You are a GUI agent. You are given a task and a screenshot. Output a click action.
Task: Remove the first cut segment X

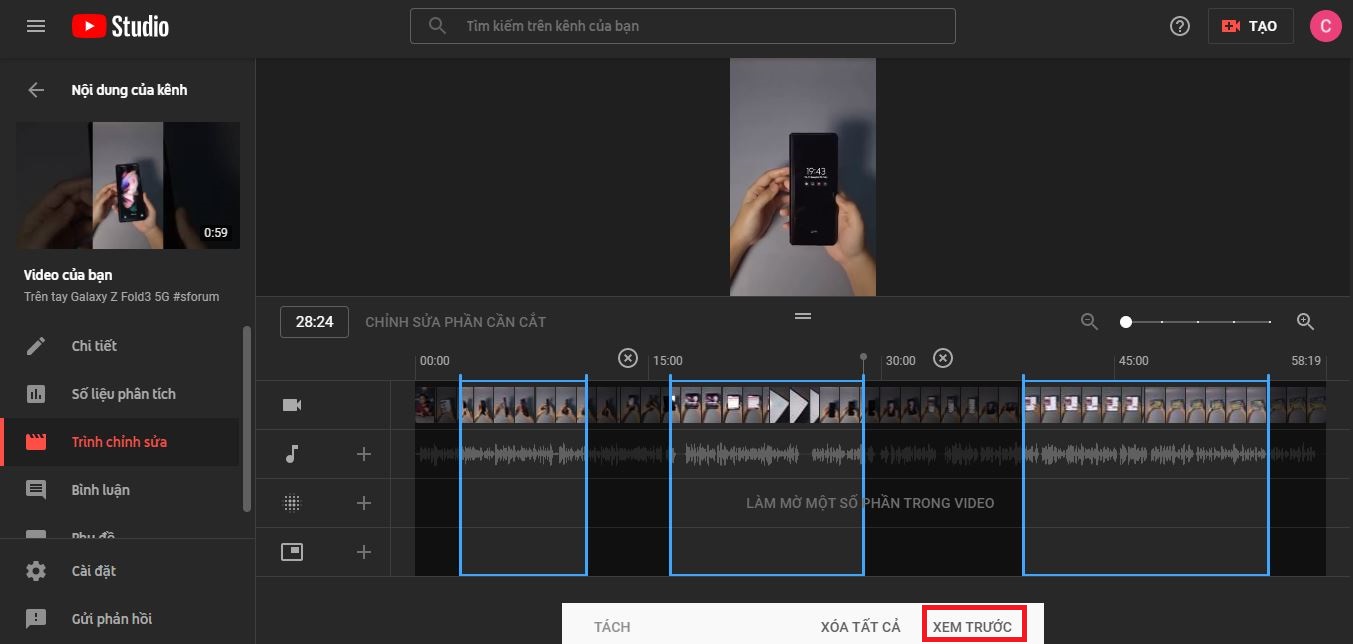(x=627, y=358)
